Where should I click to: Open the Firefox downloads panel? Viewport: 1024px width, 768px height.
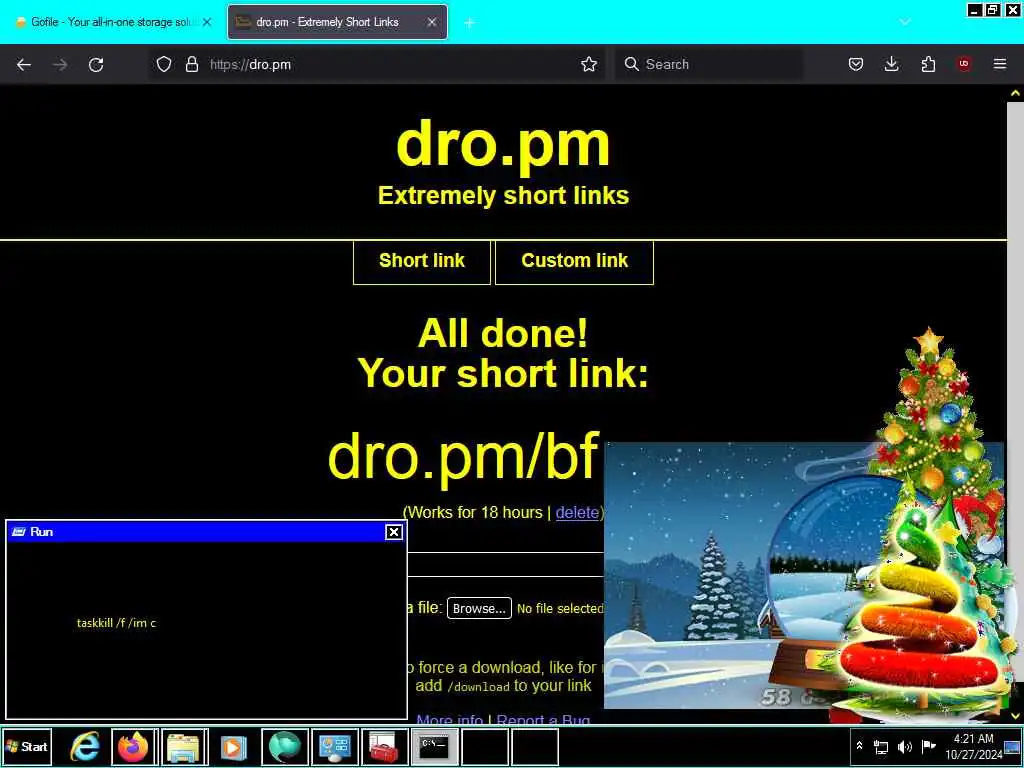891,64
